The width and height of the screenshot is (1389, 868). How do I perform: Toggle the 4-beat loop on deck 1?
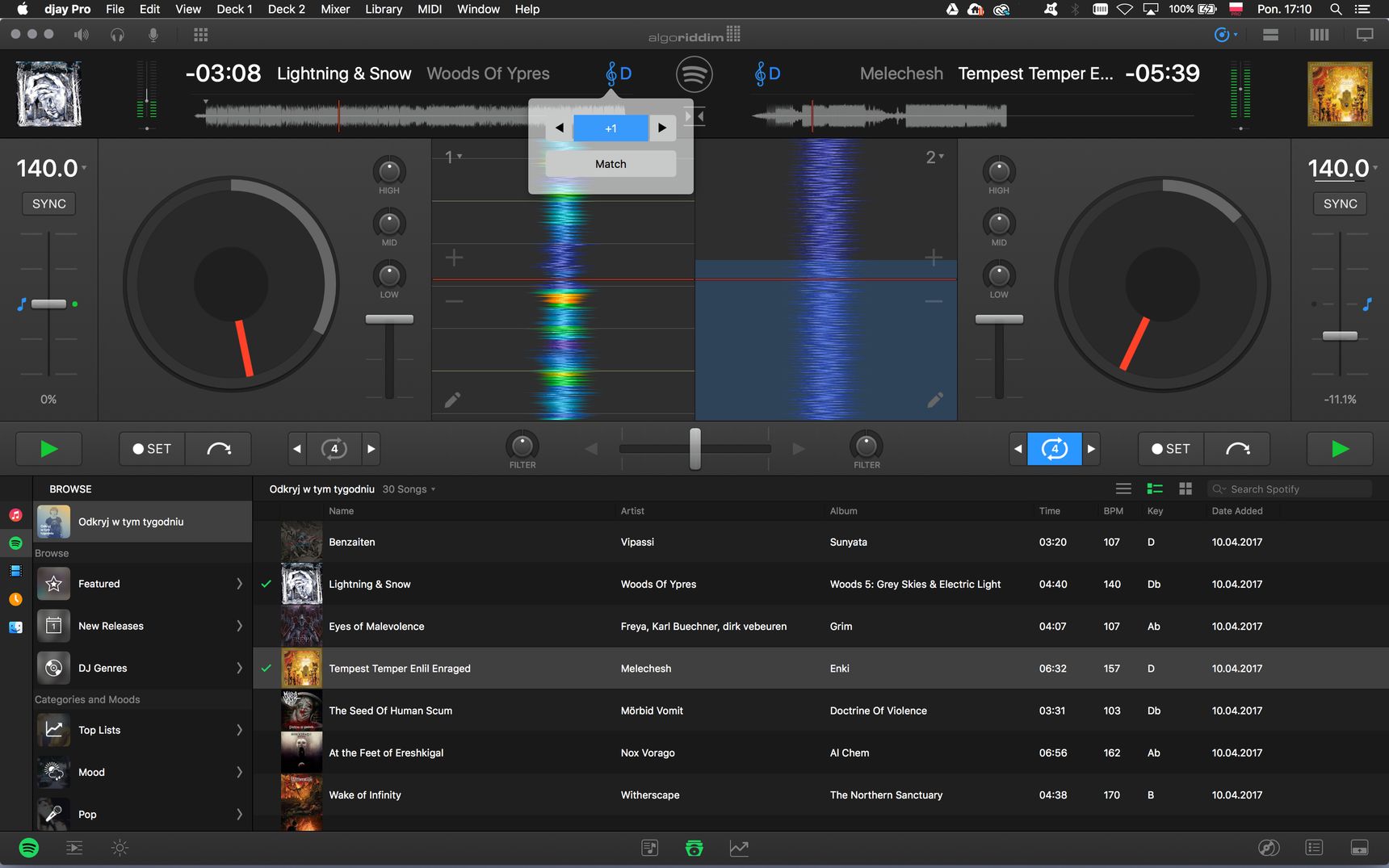pyautogui.click(x=334, y=449)
